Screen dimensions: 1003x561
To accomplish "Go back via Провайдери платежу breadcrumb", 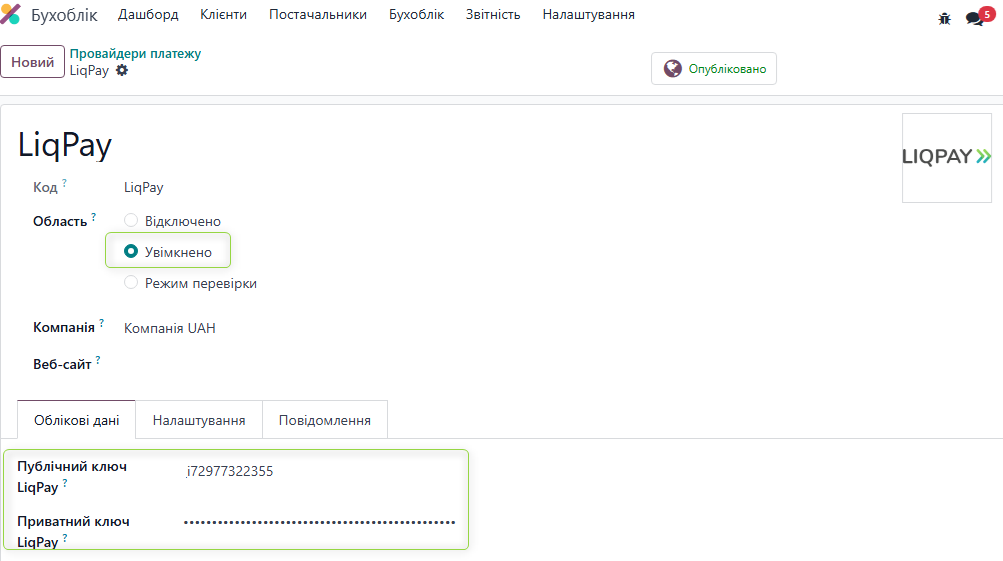I will pos(135,54).
